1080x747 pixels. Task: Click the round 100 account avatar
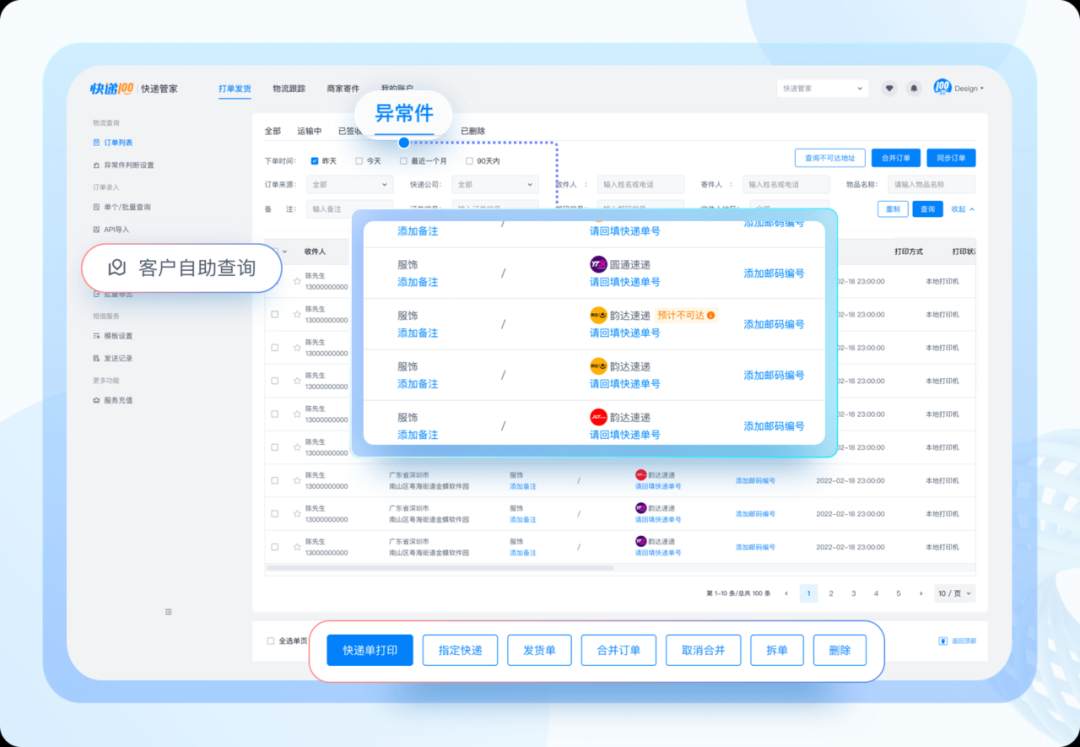942,87
